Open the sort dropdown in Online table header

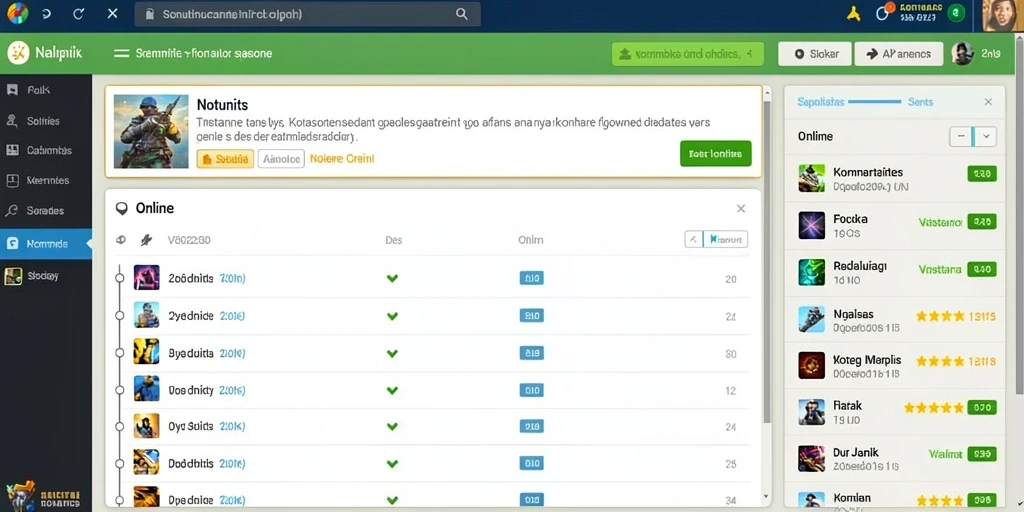point(716,240)
